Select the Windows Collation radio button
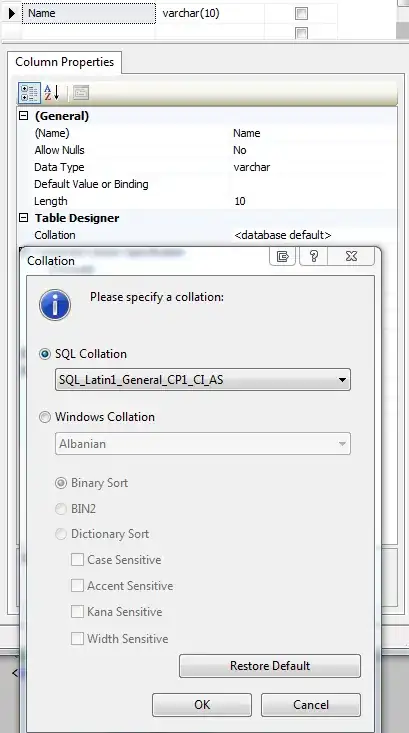Image resolution: width=409 pixels, height=733 pixels. click(x=45, y=417)
